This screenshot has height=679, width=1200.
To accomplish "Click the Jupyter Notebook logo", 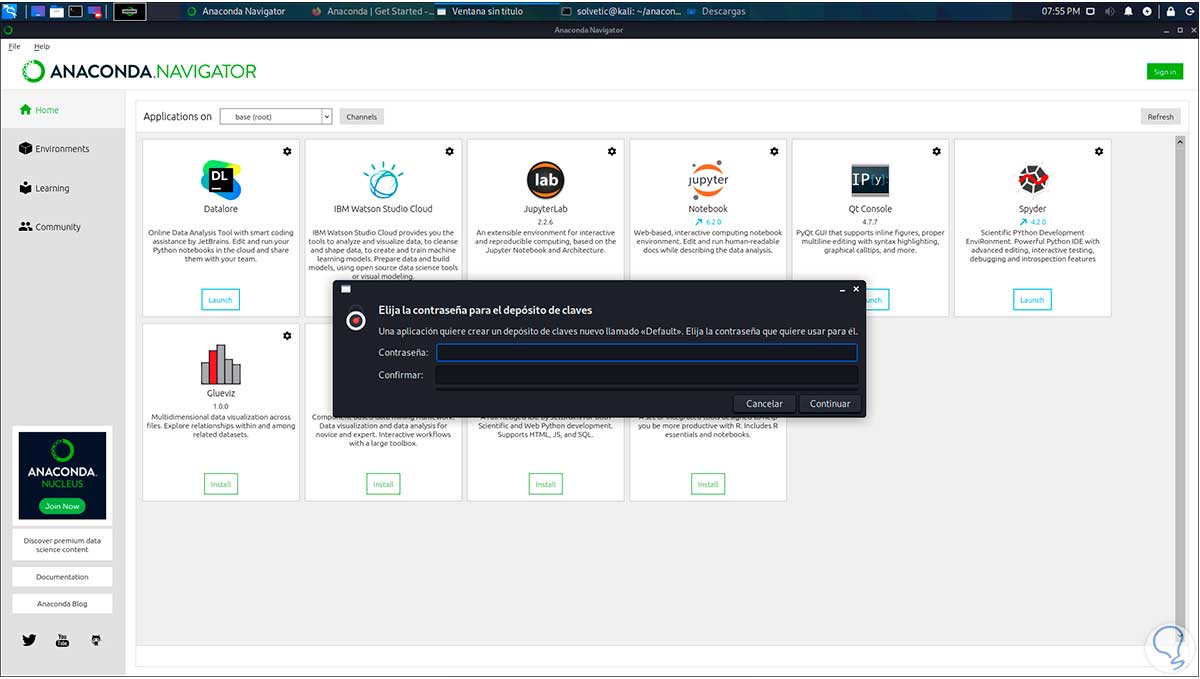I will click(x=708, y=180).
